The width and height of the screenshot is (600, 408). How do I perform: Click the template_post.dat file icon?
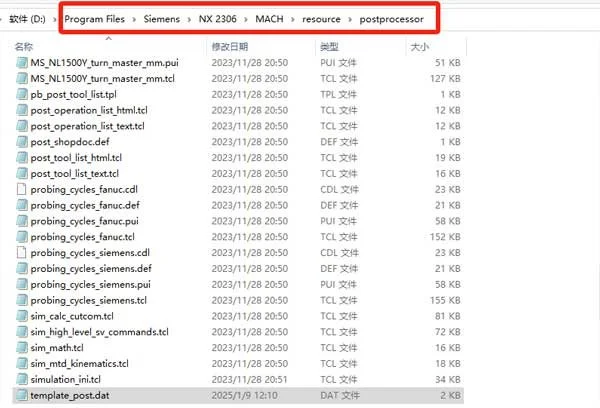(22, 395)
